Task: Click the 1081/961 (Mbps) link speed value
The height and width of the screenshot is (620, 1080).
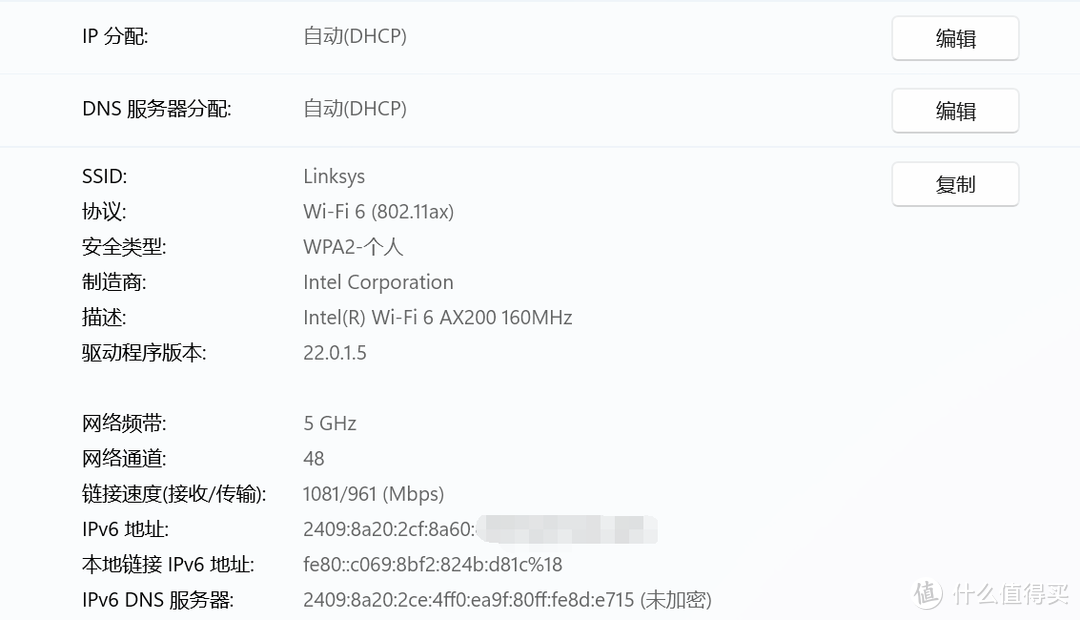Action: (373, 494)
